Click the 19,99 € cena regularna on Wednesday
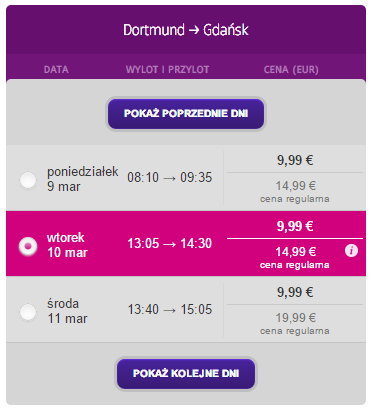This screenshot has width=373, height=411. 295,323
